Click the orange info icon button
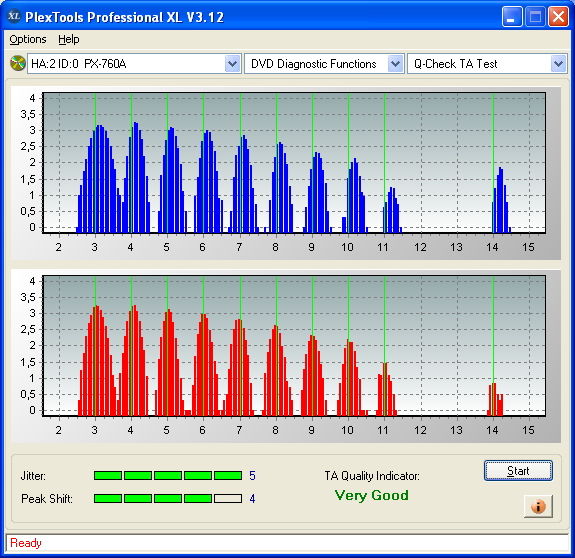The width and height of the screenshot is (575, 558). point(538,506)
